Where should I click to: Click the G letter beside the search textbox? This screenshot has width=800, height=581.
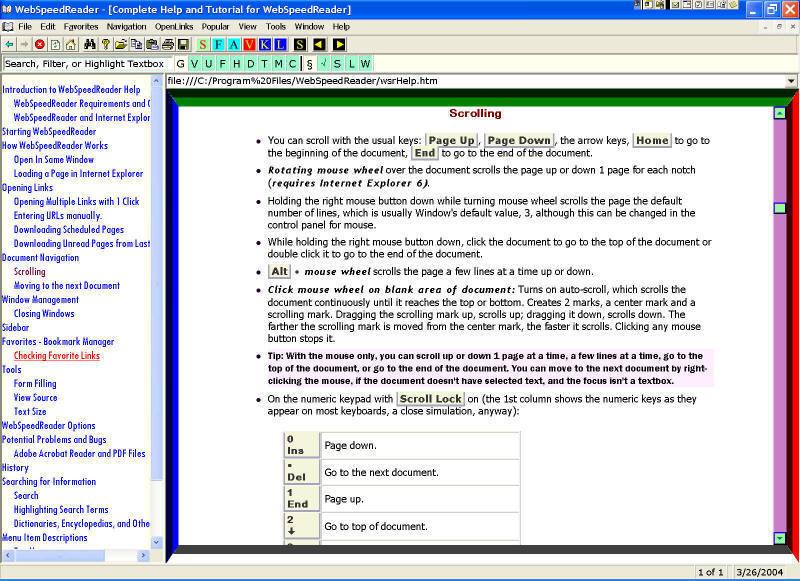coord(180,64)
